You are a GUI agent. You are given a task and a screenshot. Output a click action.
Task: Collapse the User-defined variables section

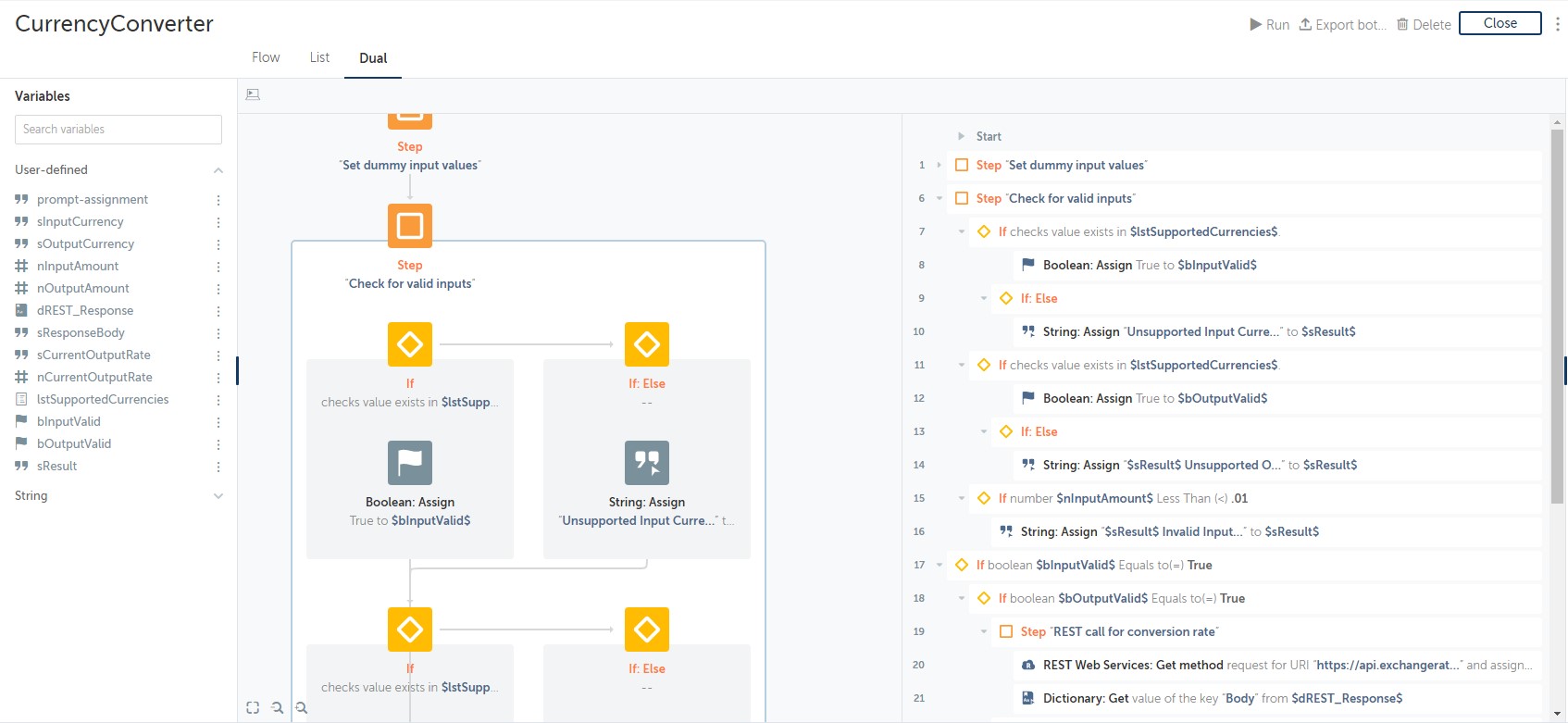point(218,170)
